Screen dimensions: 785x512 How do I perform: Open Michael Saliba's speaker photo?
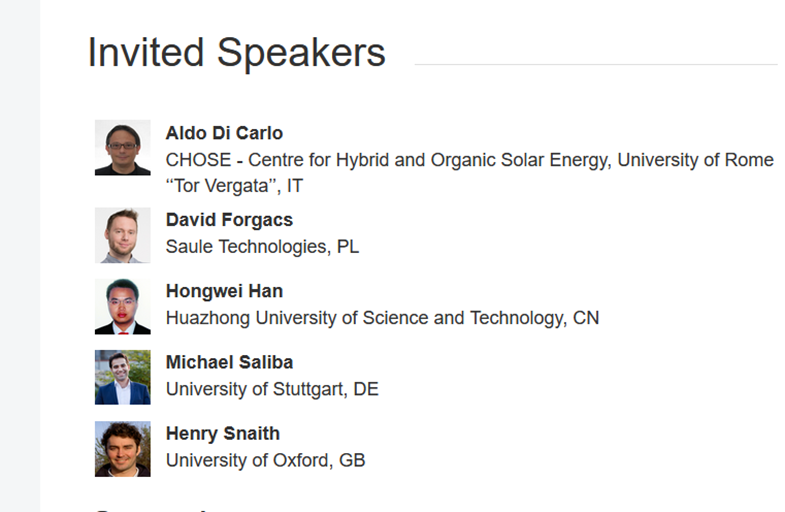pyautogui.click(x=123, y=377)
